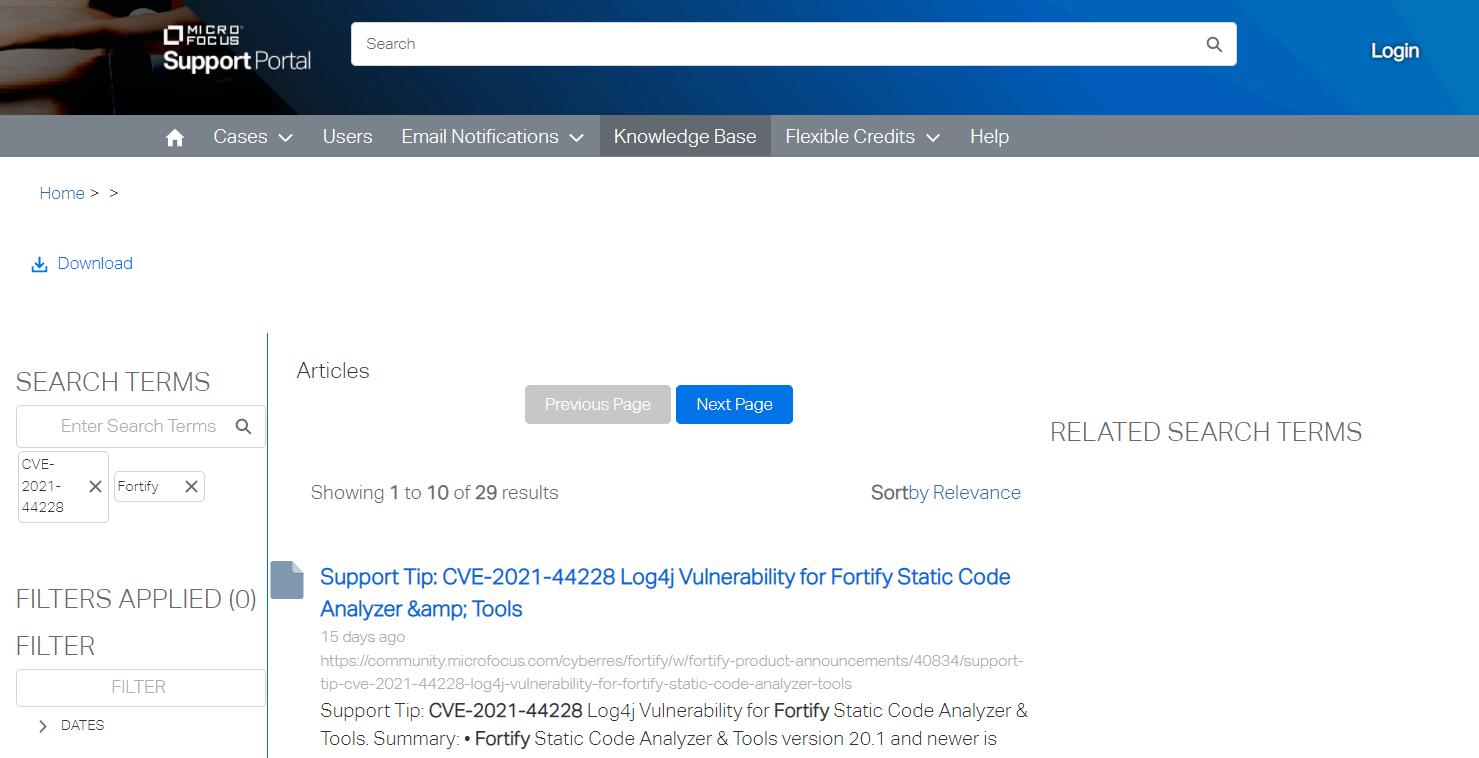
Task: Click the '15 days ago' text
Action: (x=363, y=637)
